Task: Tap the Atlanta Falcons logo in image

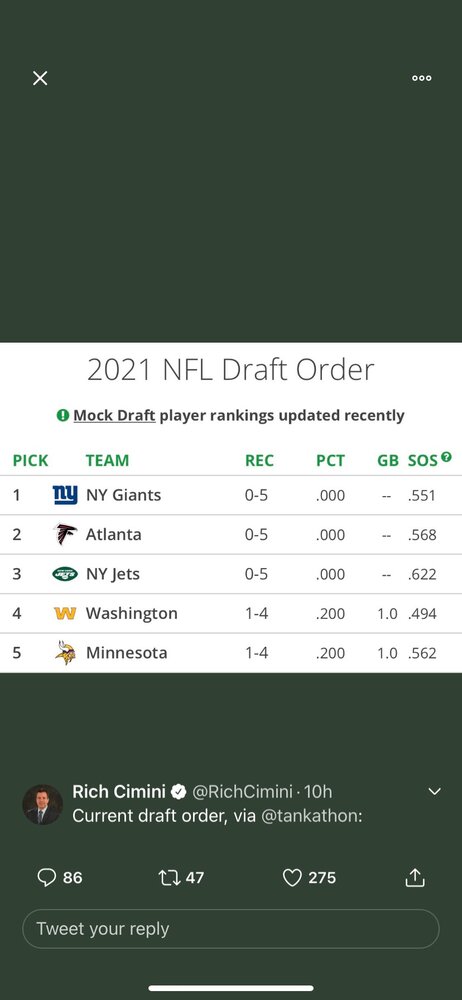Action: pos(65,534)
